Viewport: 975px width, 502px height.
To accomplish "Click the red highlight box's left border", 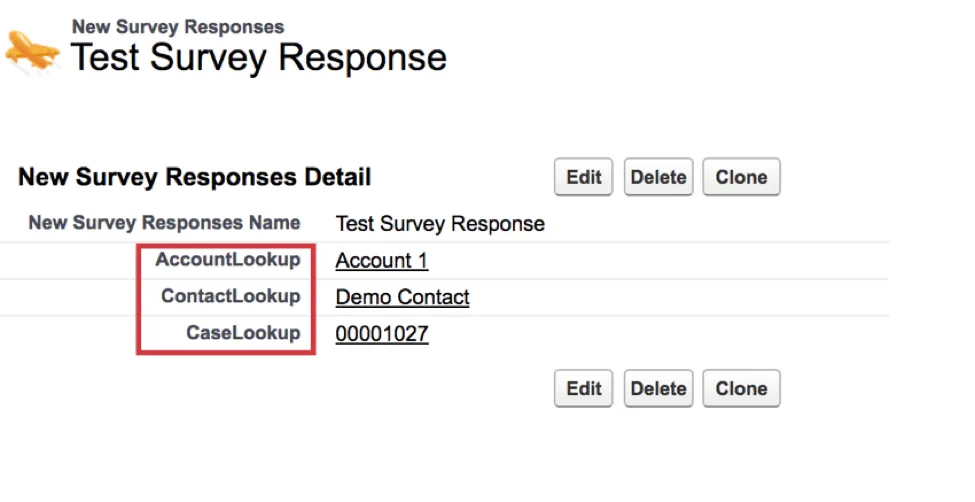I will coord(138,298).
